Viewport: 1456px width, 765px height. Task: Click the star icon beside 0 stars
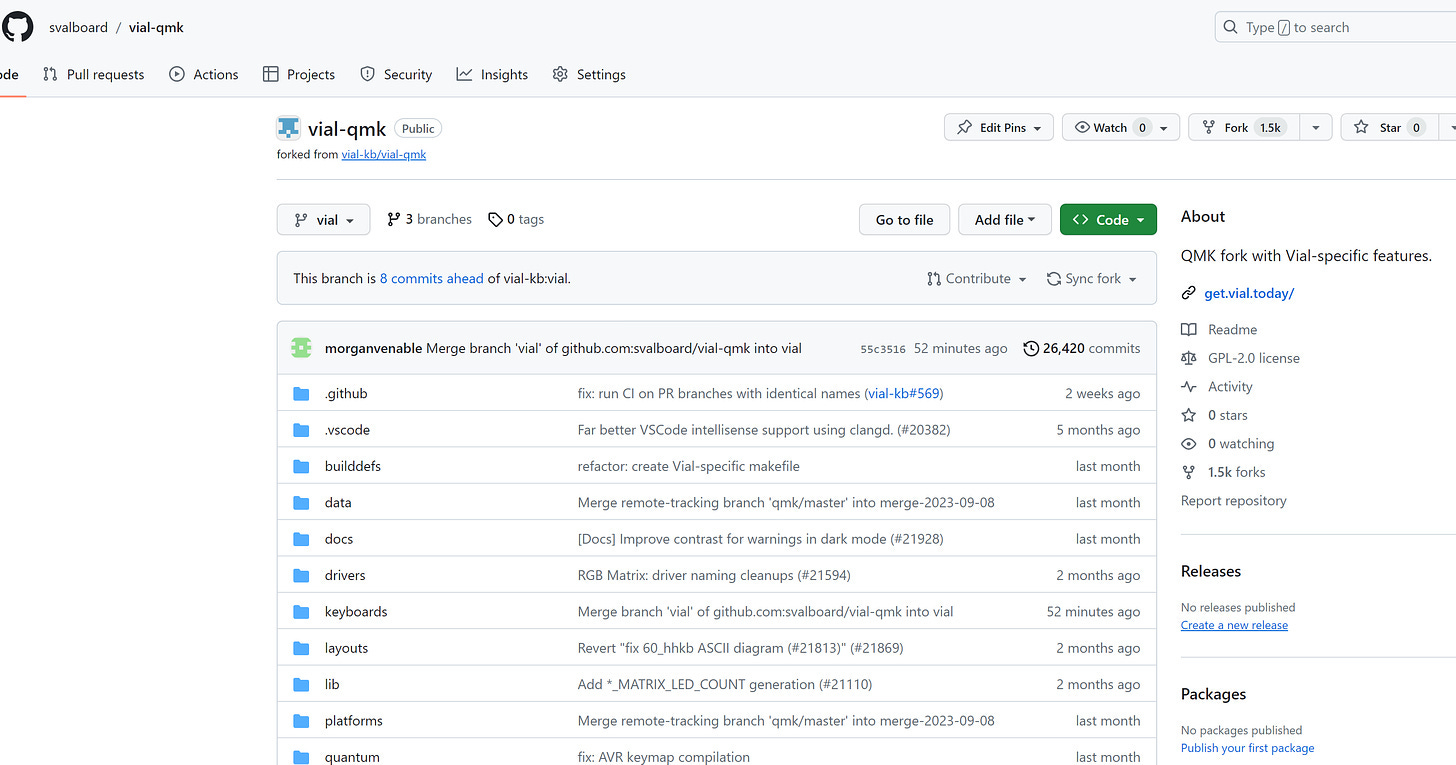1188,415
